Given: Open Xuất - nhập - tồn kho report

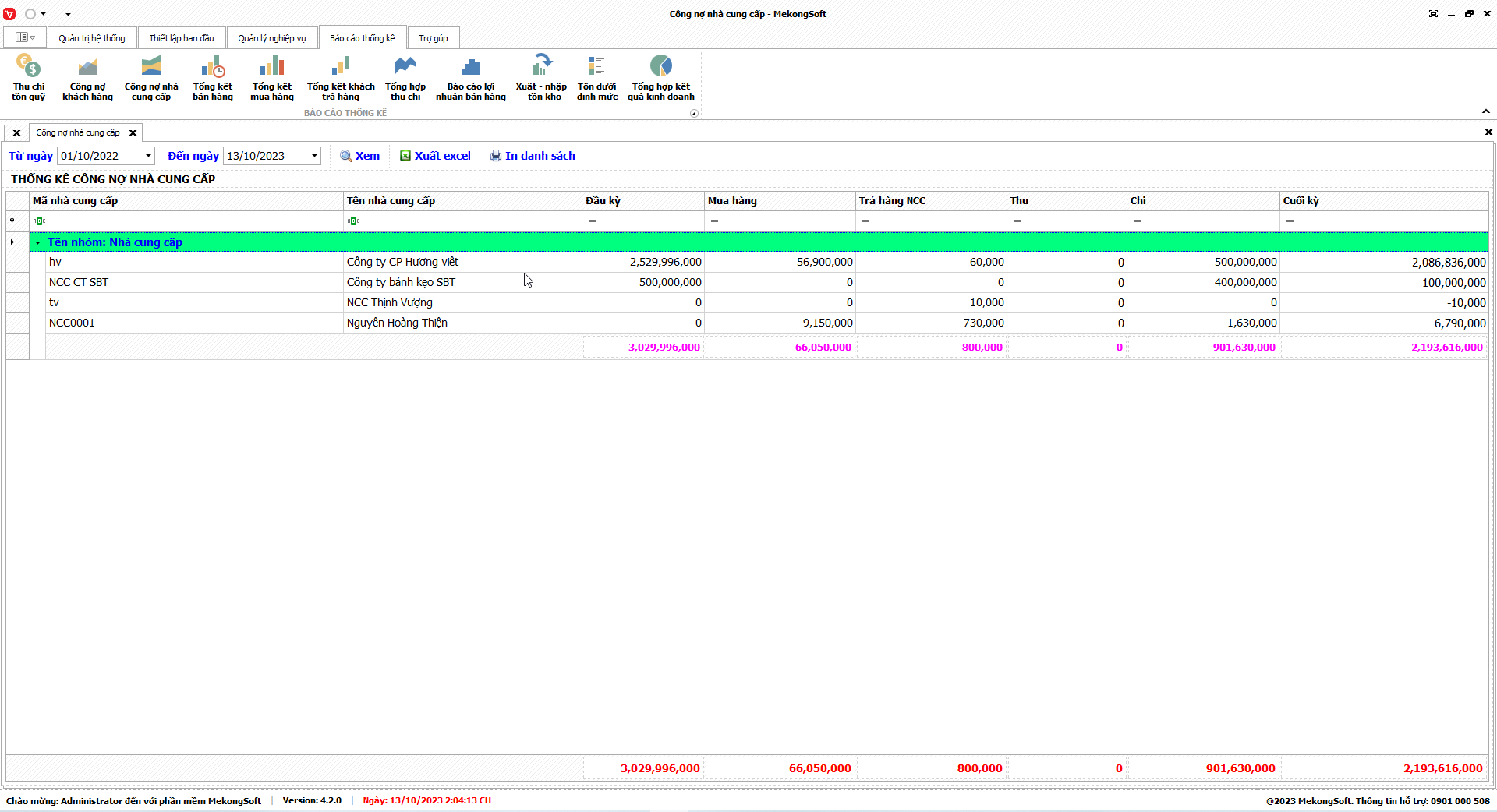Looking at the screenshot, I should (541, 76).
